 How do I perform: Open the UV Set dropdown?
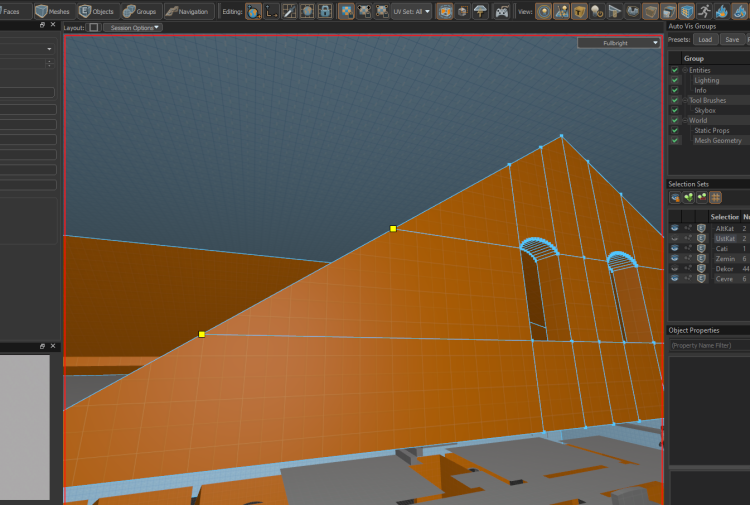click(412, 11)
